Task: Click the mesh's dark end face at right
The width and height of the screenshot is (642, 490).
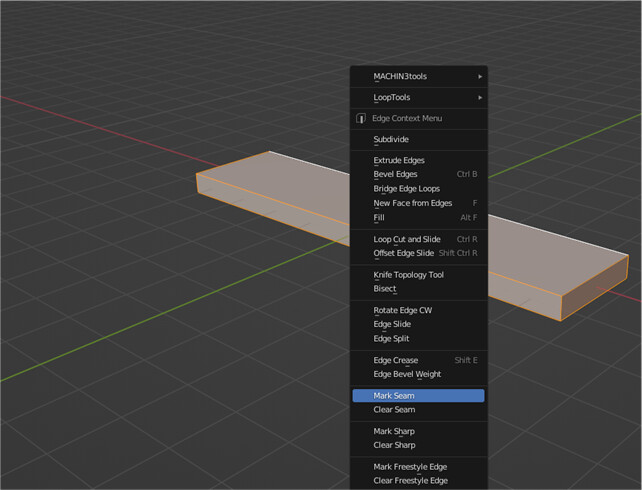Action: pyautogui.click(x=595, y=288)
